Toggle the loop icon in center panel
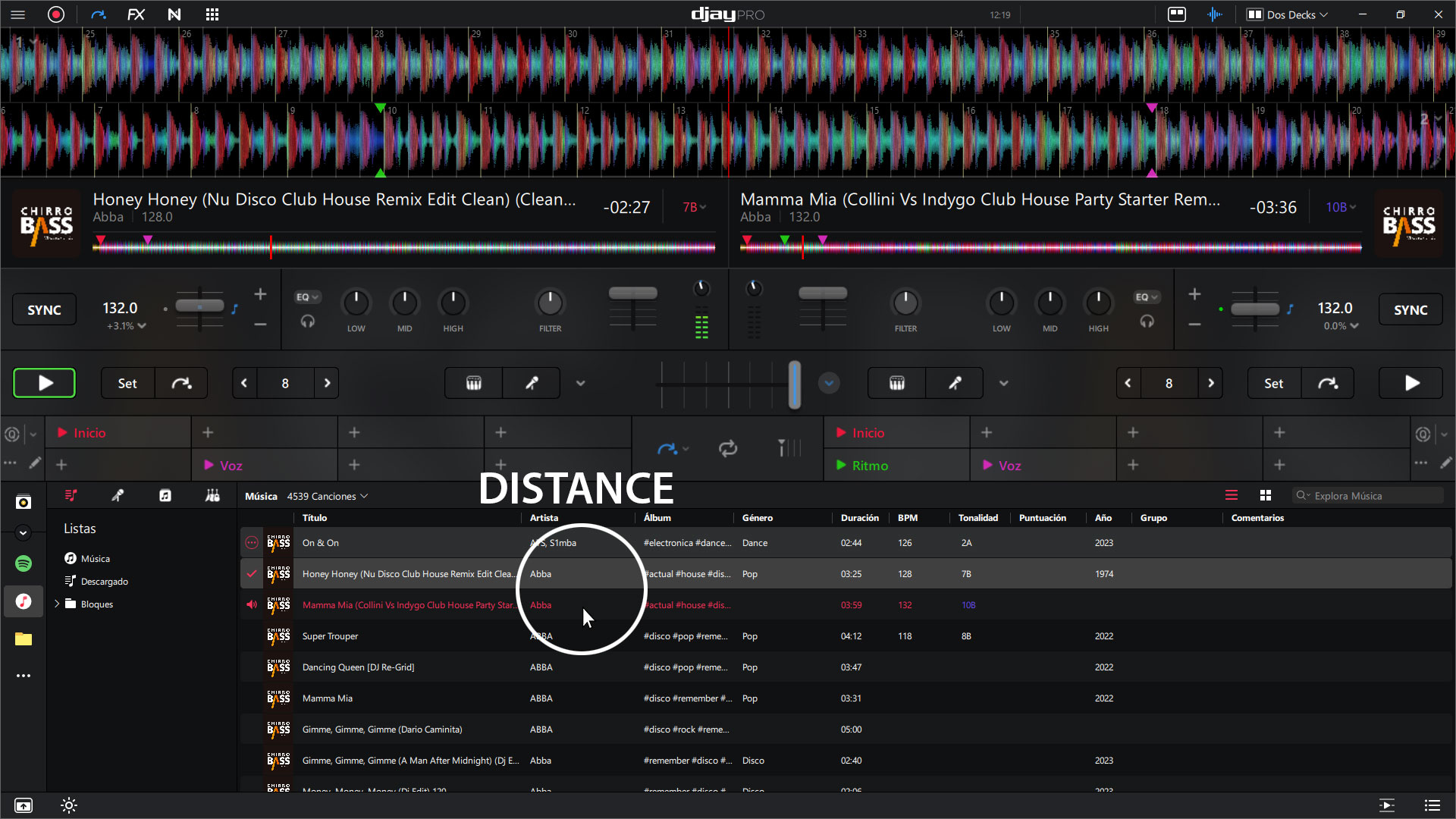This screenshot has width=1456, height=819. pyautogui.click(x=728, y=449)
